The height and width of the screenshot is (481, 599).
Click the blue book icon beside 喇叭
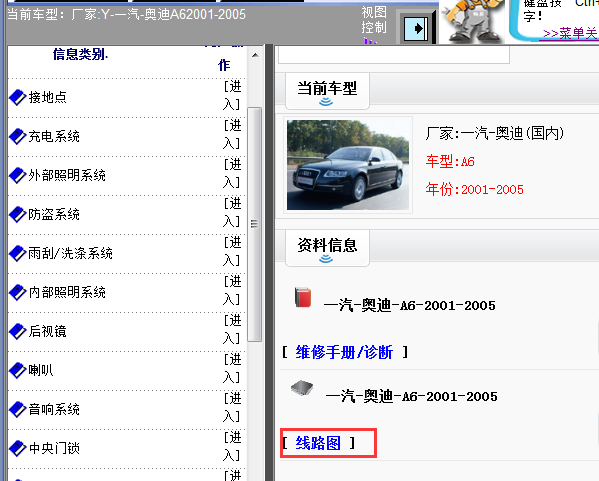pyautogui.click(x=17, y=370)
